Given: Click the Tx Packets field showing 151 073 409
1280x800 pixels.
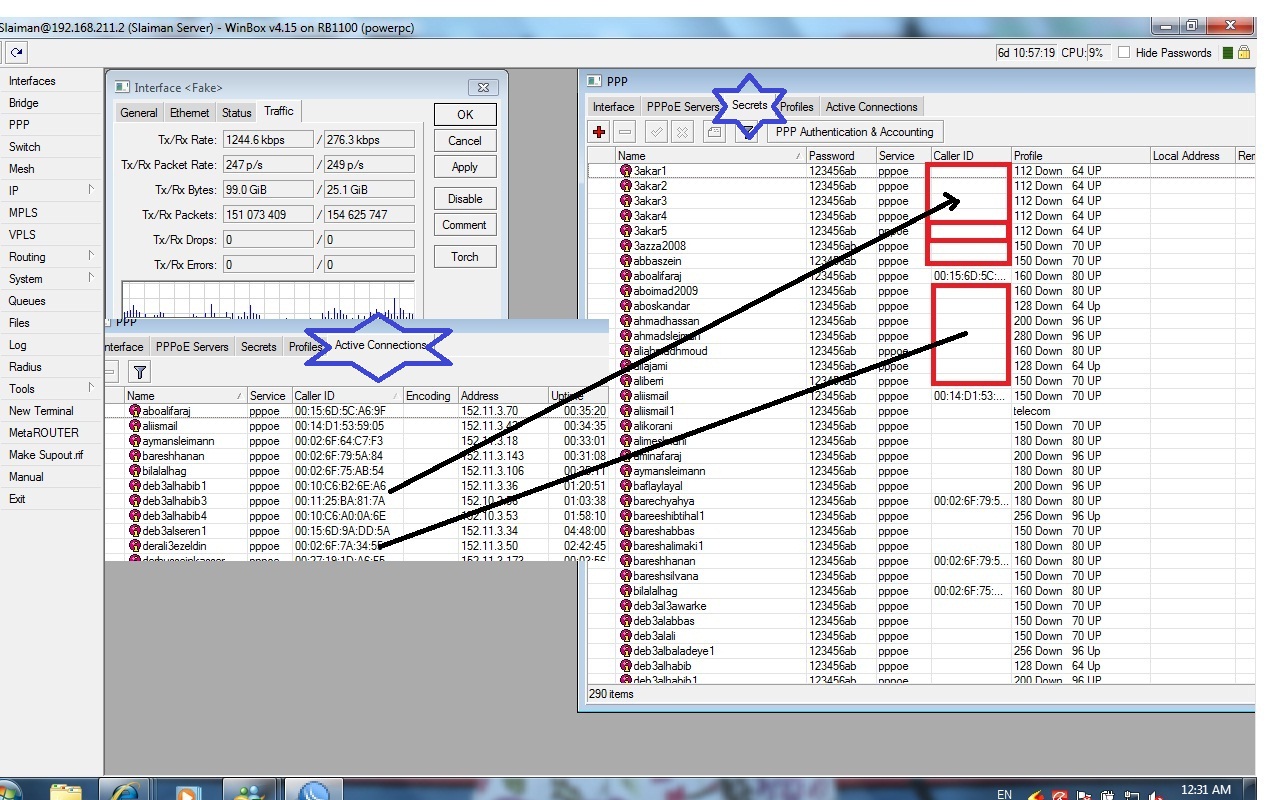Looking at the screenshot, I should click(x=268, y=215).
